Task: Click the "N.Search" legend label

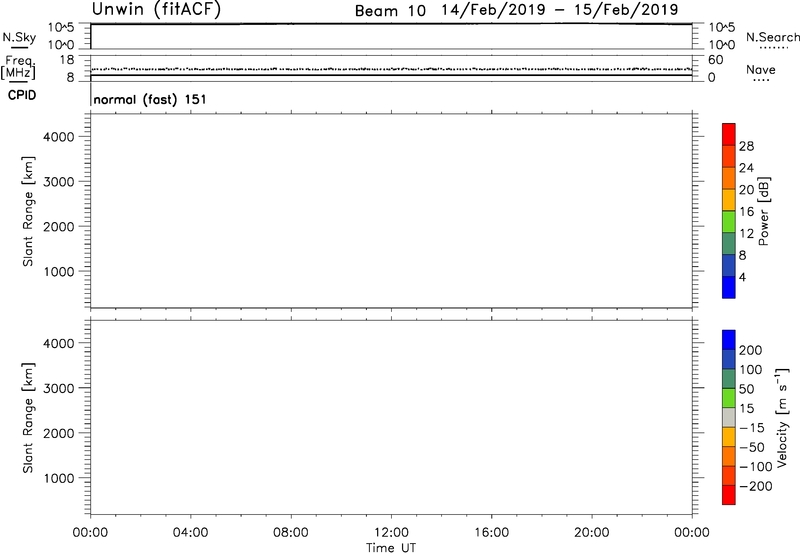Action: (x=773, y=37)
